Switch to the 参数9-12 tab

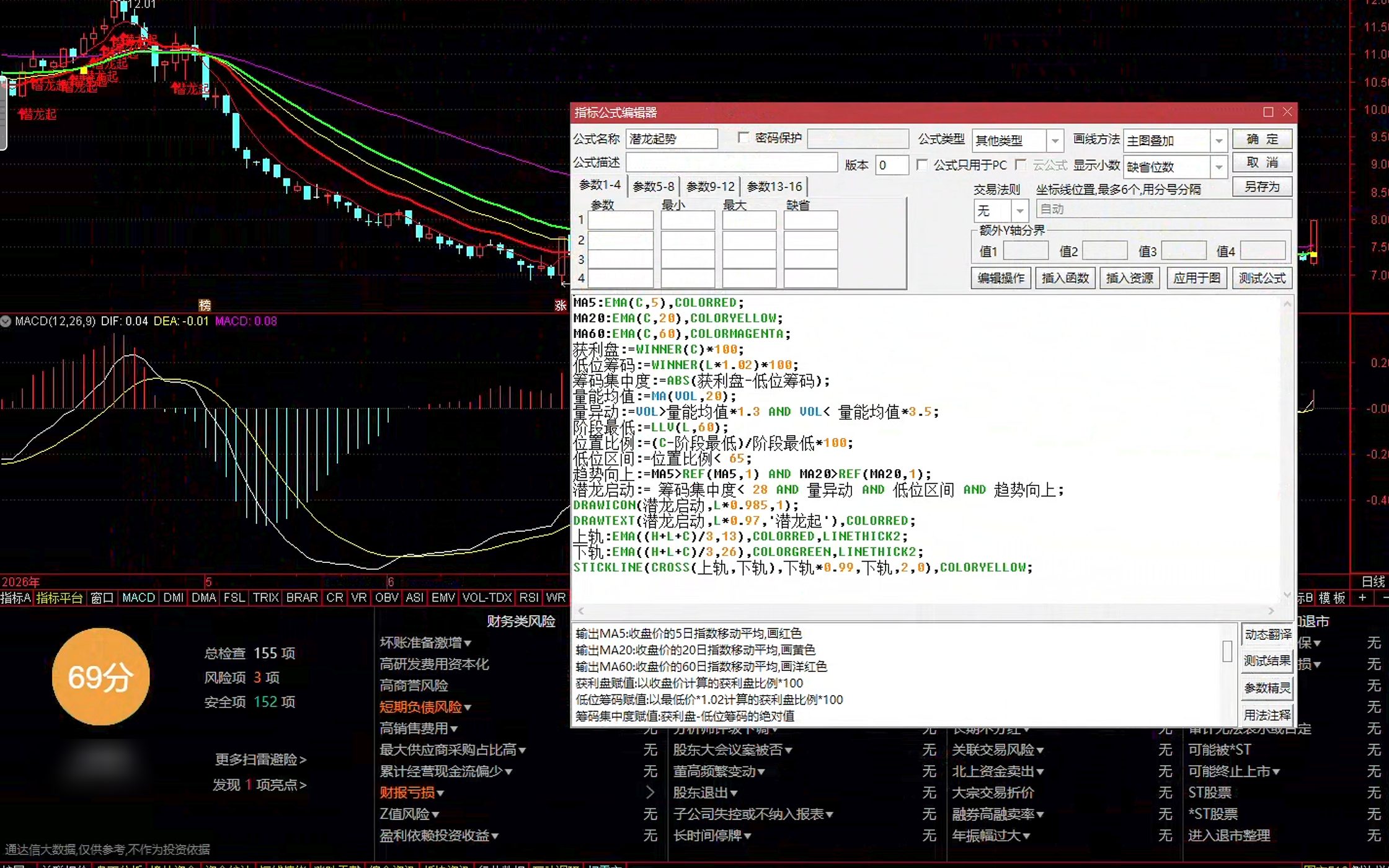(x=711, y=186)
